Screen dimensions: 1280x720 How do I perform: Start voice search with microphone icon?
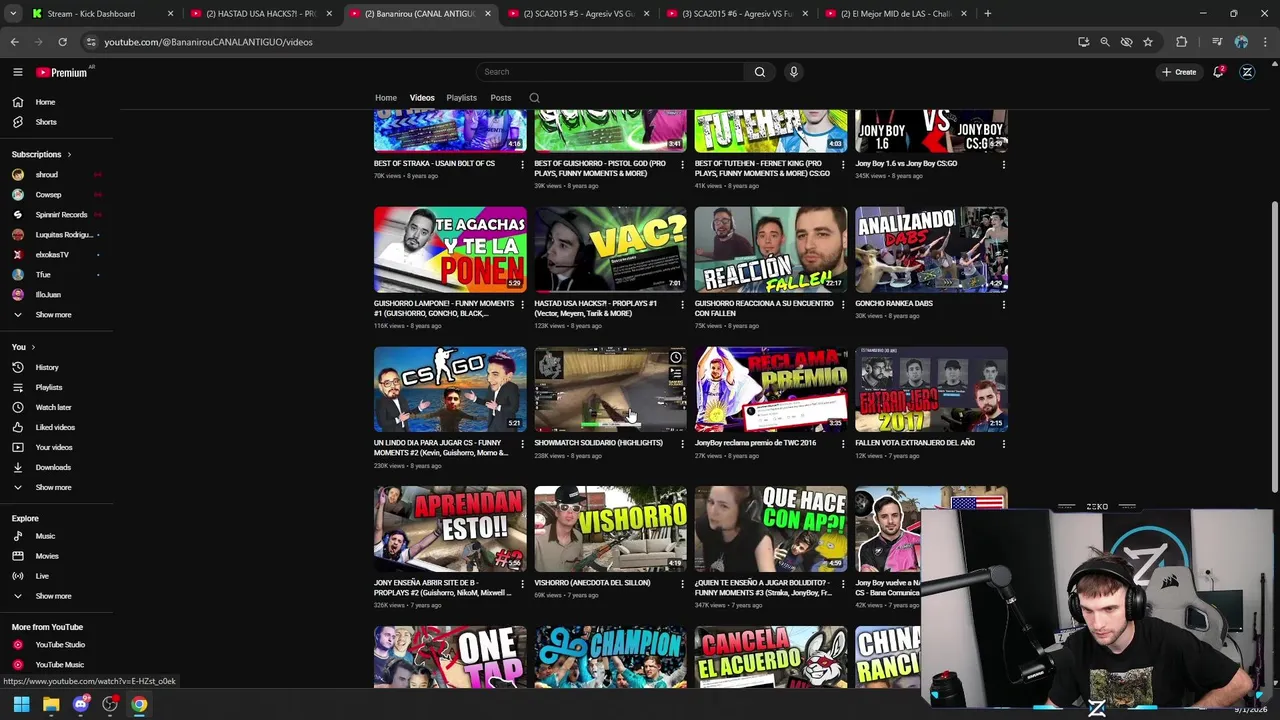(794, 72)
